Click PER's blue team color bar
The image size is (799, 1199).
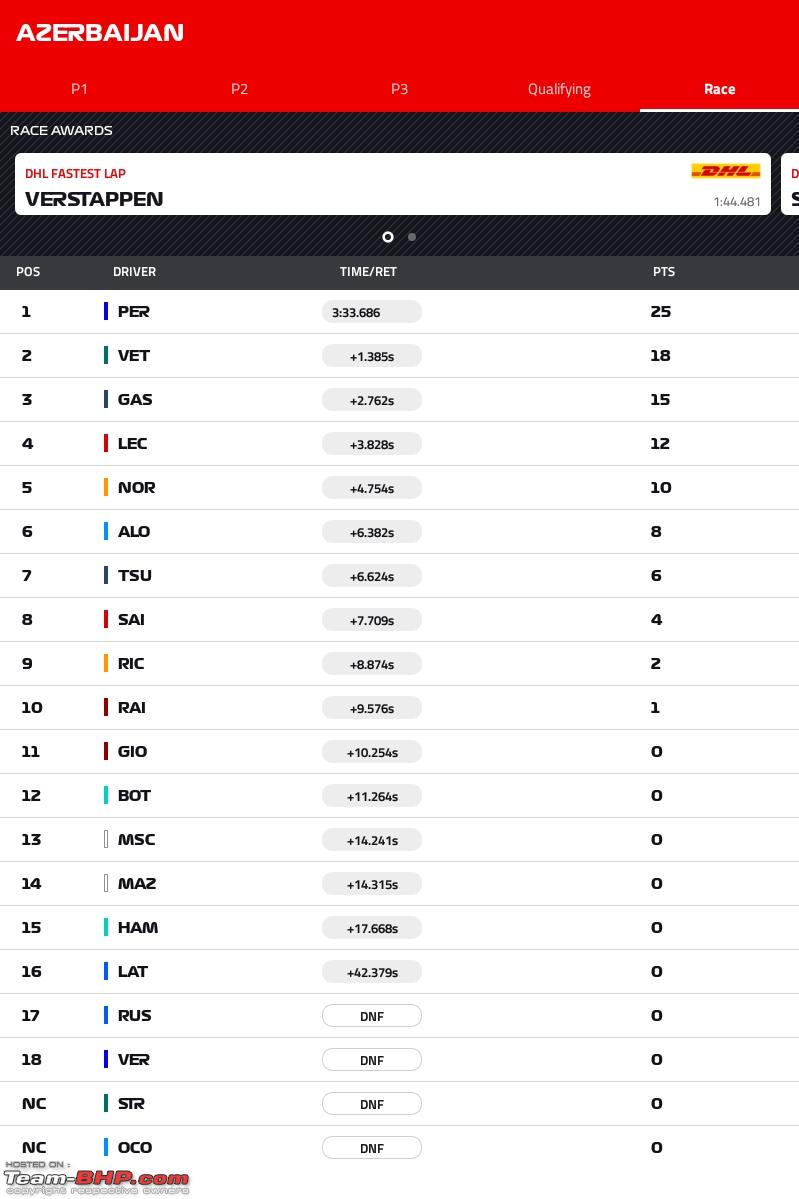click(106, 311)
